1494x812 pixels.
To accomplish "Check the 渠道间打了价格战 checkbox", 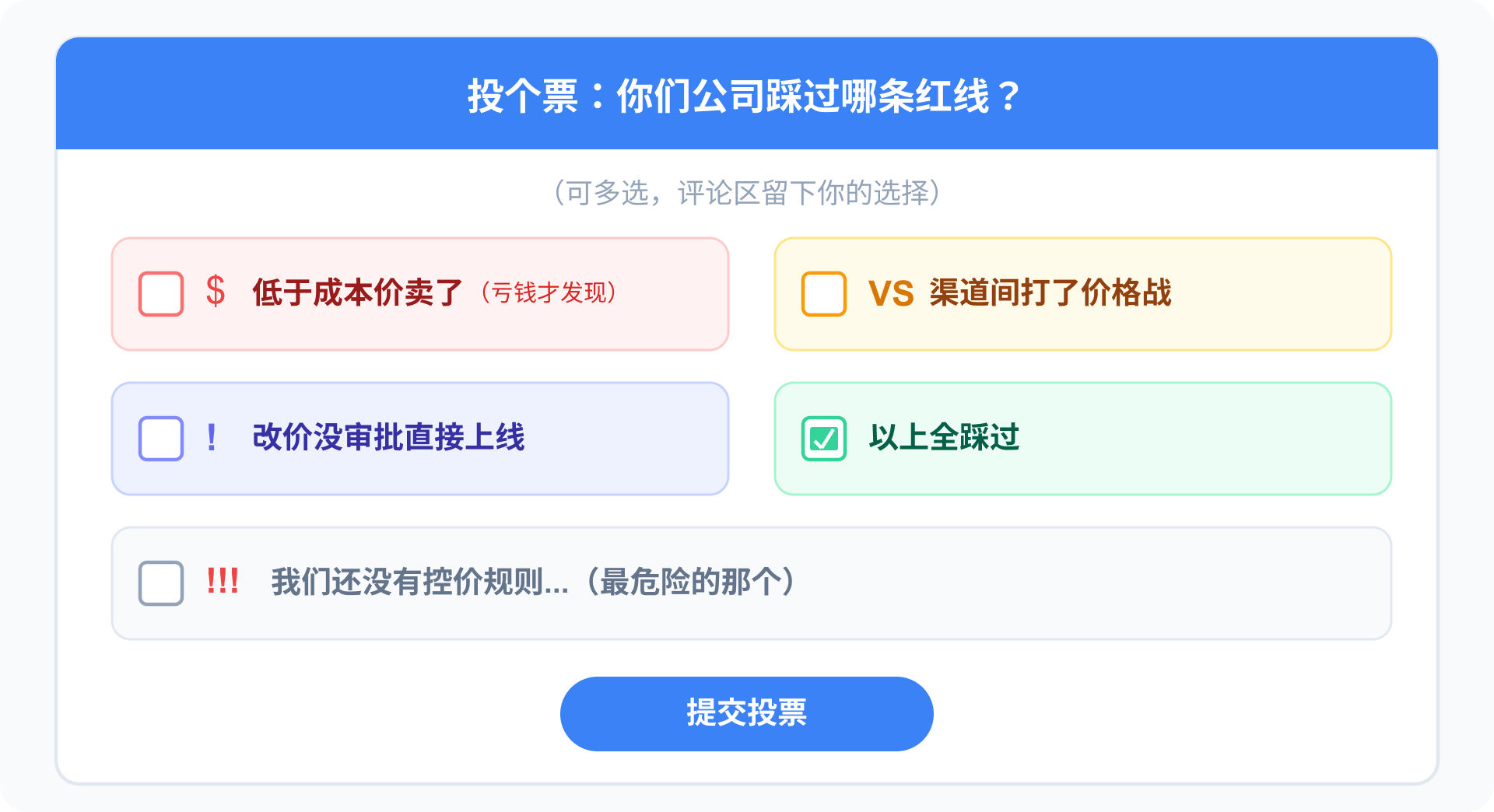I will [x=823, y=294].
